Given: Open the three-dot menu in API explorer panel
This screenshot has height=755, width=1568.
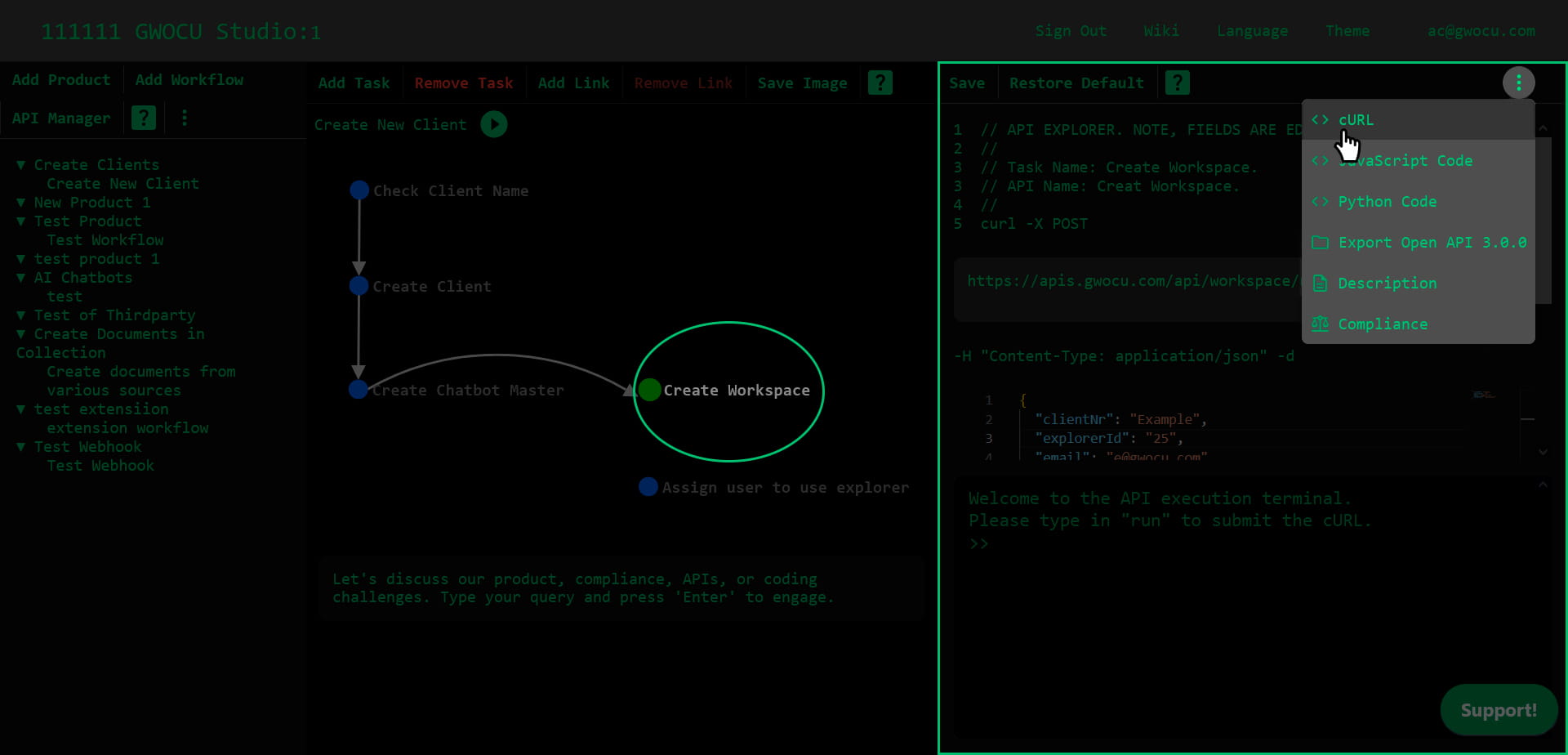Looking at the screenshot, I should pos(1518,83).
